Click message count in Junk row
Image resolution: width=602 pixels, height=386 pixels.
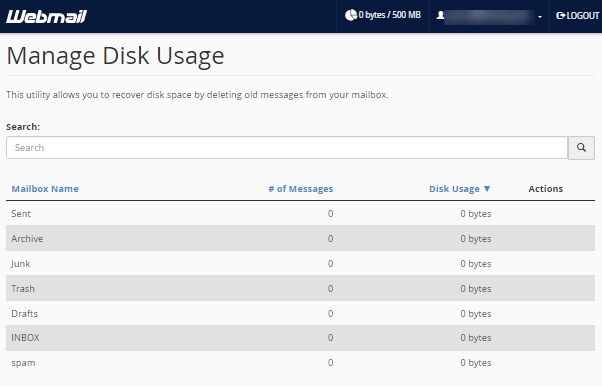pos(330,263)
